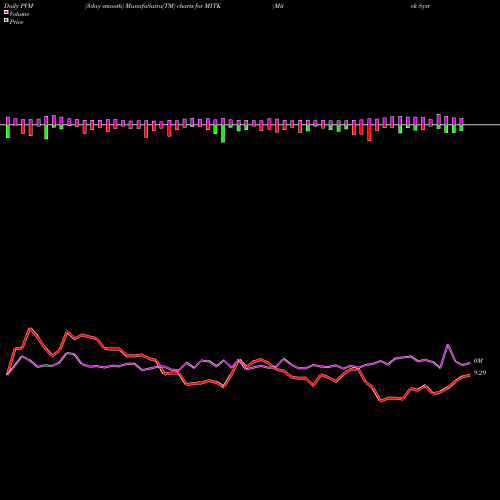Click the '0M' volume end label
This screenshot has width=500, height=500.
[478, 361]
